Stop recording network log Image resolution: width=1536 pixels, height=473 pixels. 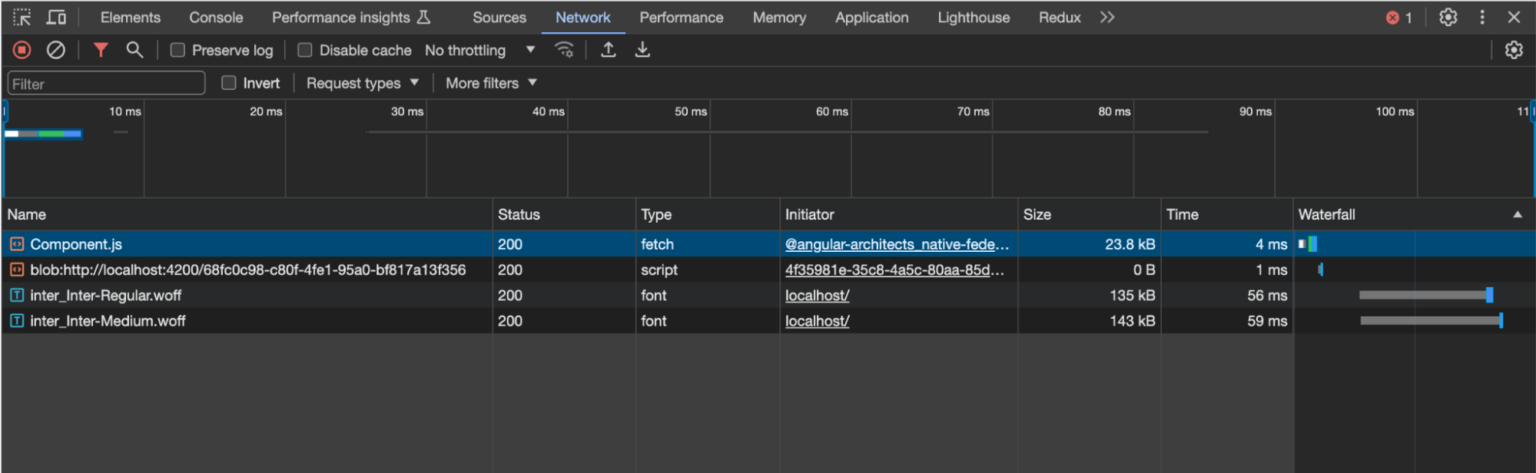[x=22, y=50]
